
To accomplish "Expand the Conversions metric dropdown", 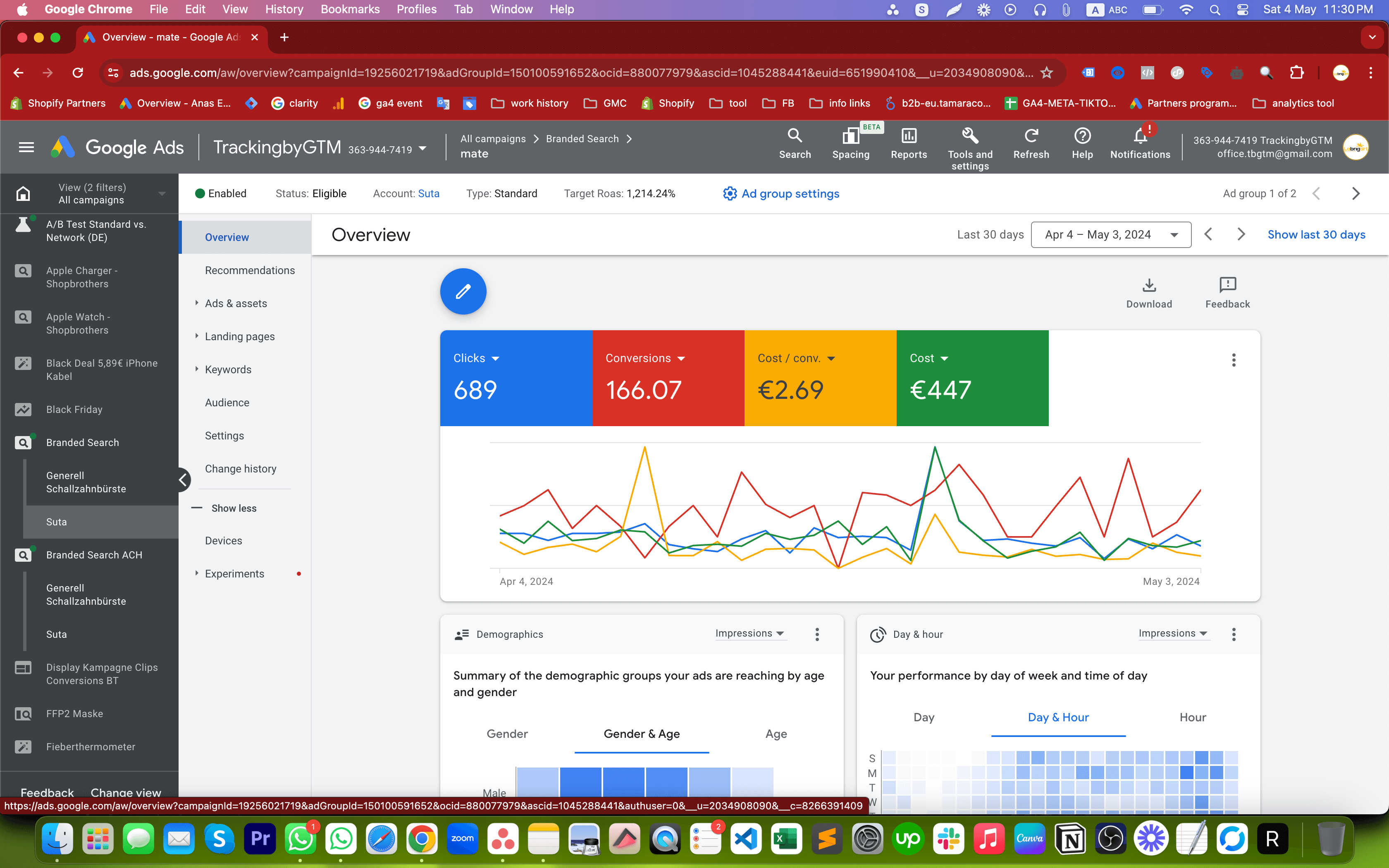I will pos(682,358).
